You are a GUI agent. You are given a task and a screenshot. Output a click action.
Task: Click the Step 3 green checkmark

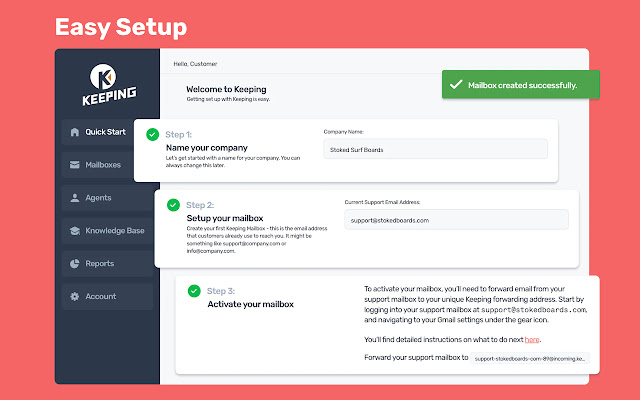click(194, 291)
